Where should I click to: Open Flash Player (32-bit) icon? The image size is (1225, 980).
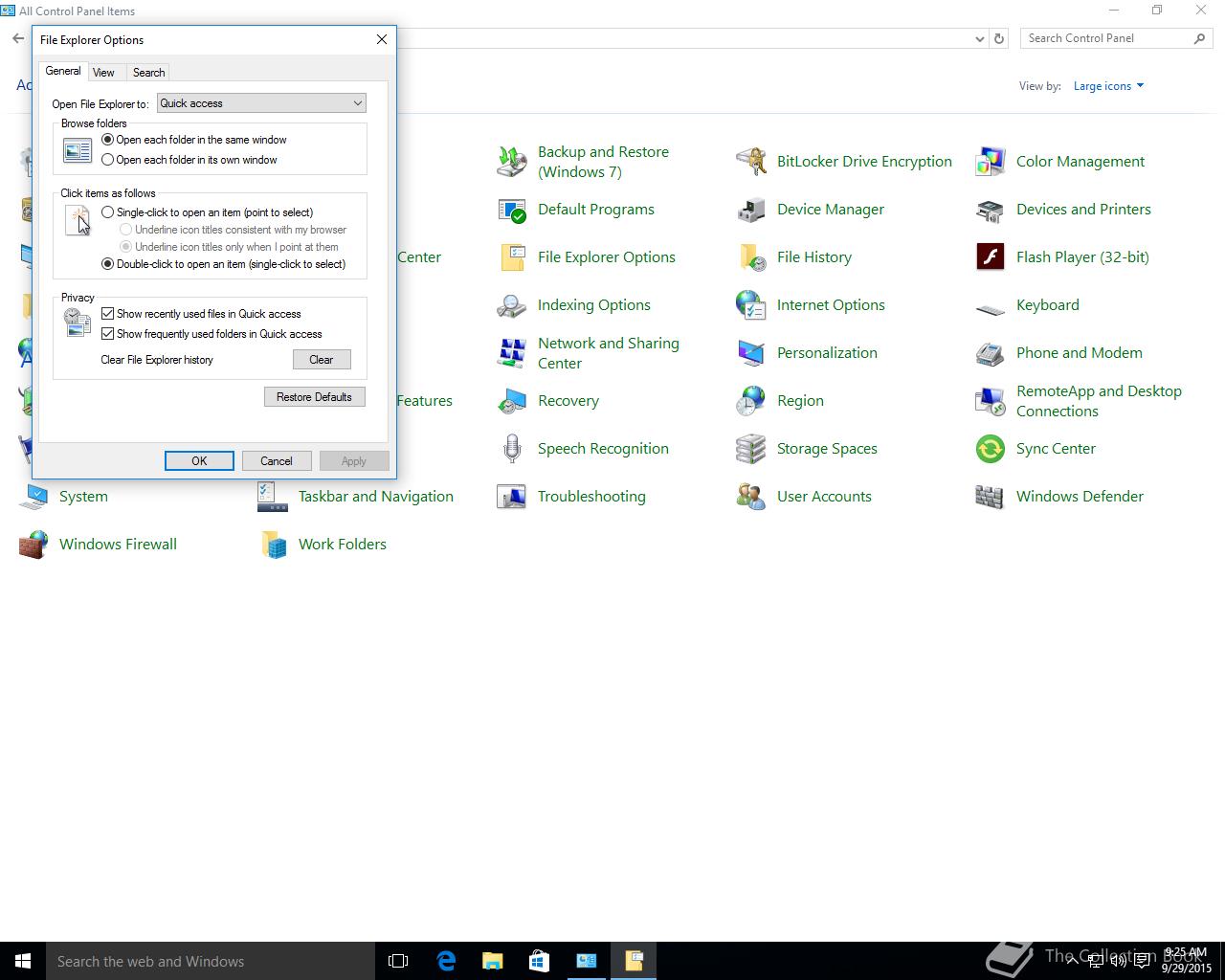(991, 257)
